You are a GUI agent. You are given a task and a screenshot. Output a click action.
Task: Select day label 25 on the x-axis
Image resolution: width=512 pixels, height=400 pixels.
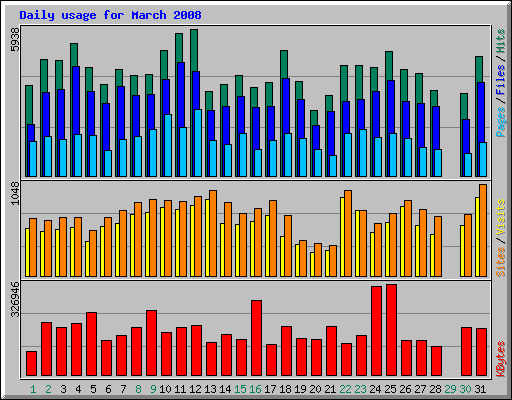(x=390, y=389)
